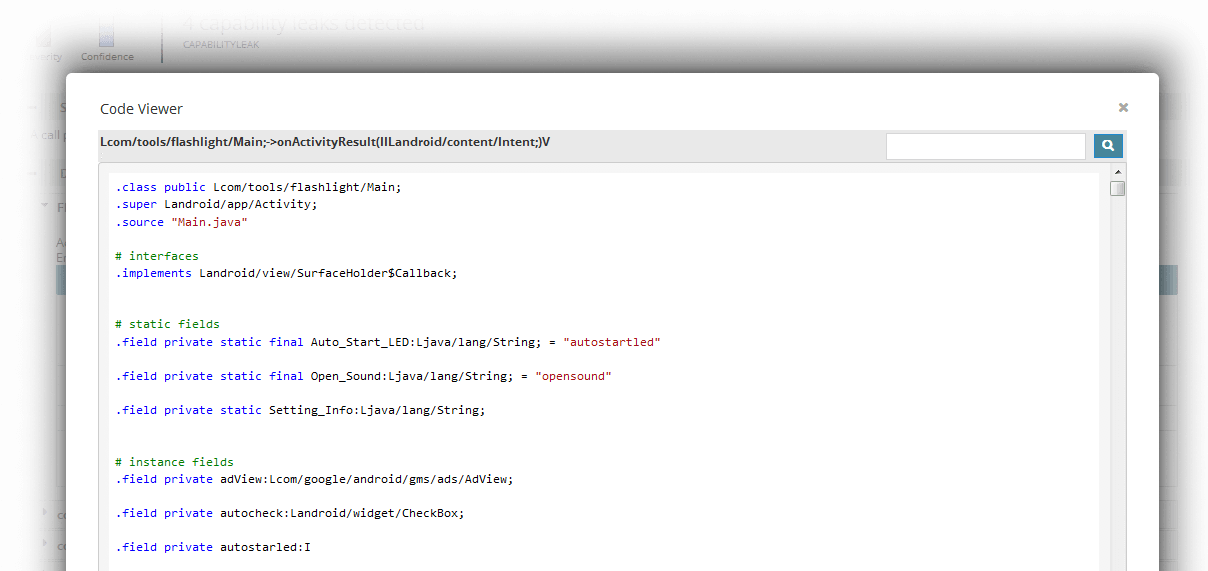Click the '# static fields' comment
This screenshot has width=1208, height=571.
[167, 324]
